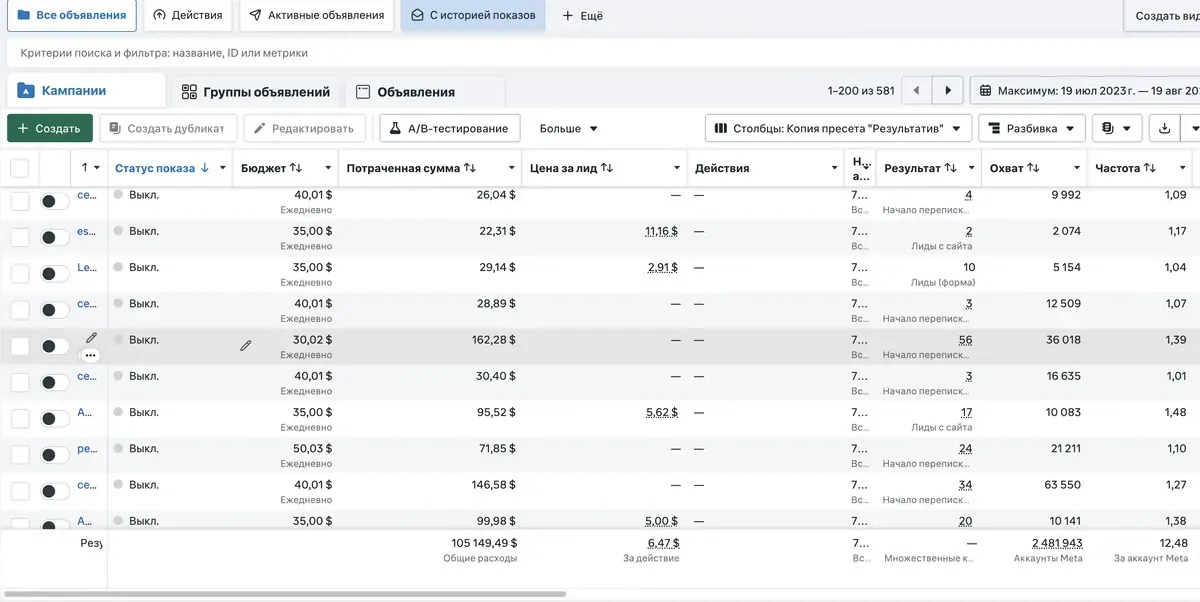Go to next page arrow
The image size is (1200, 602).
(948, 91)
